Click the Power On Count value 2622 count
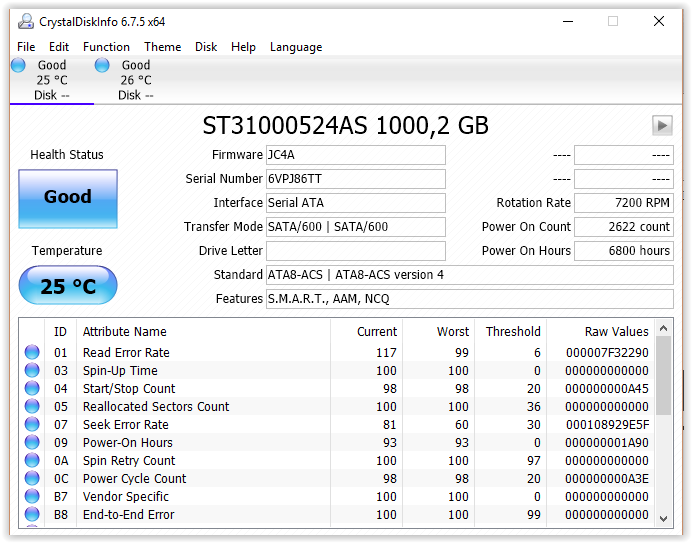The width and height of the screenshot is (692, 543). click(624, 226)
